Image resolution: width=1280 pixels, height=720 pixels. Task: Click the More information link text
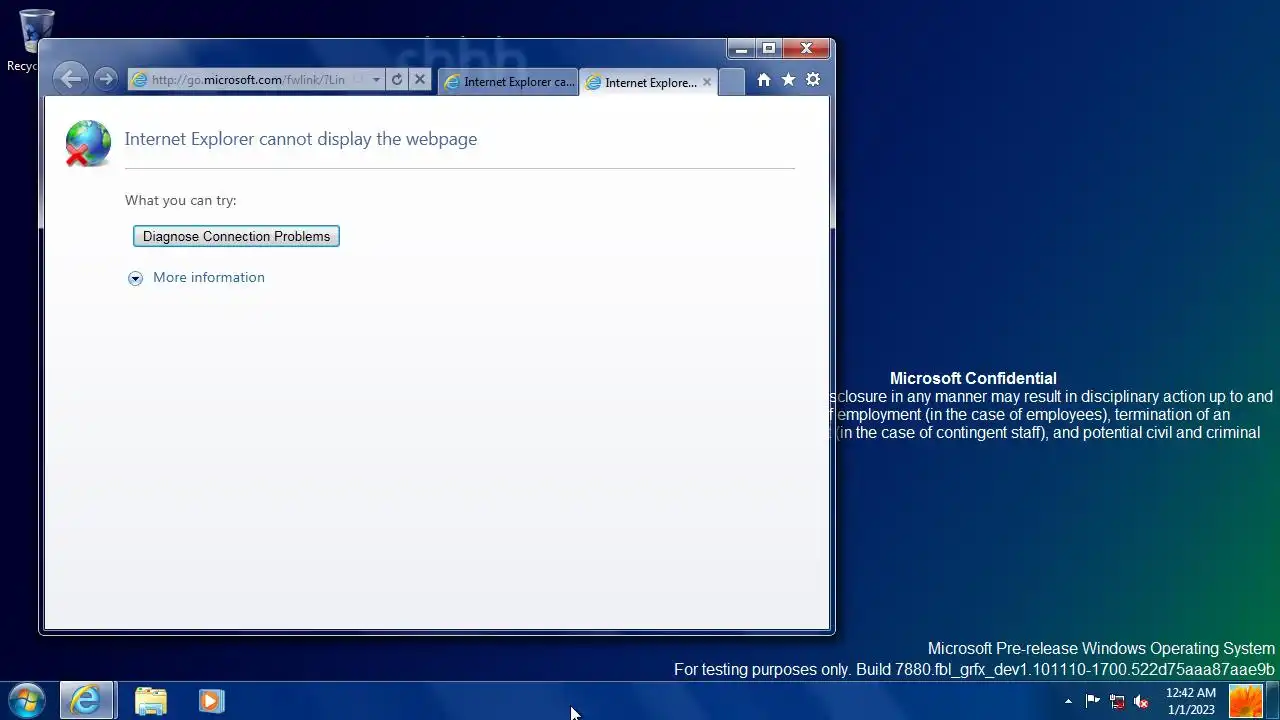pos(209,277)
